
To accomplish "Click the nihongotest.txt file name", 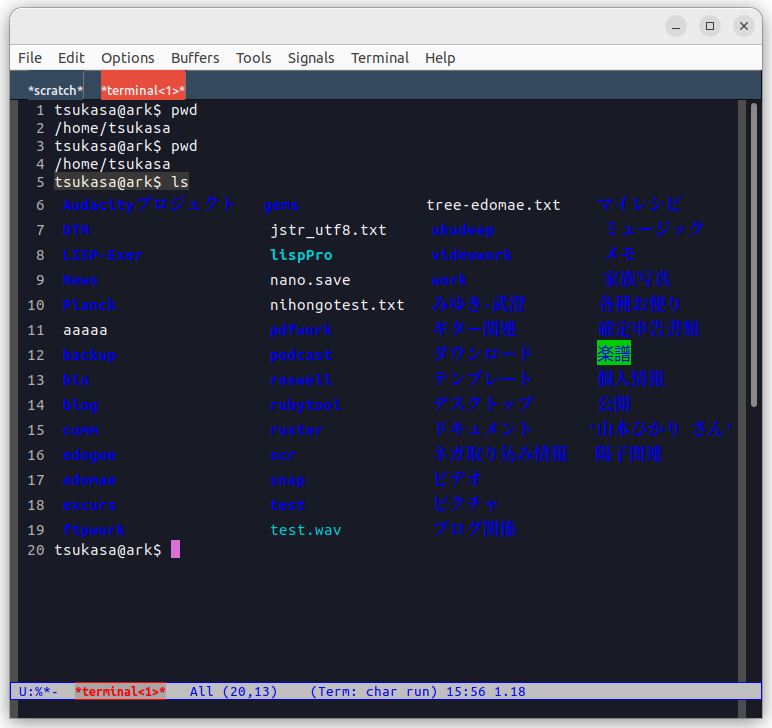I will pos(337,305).
